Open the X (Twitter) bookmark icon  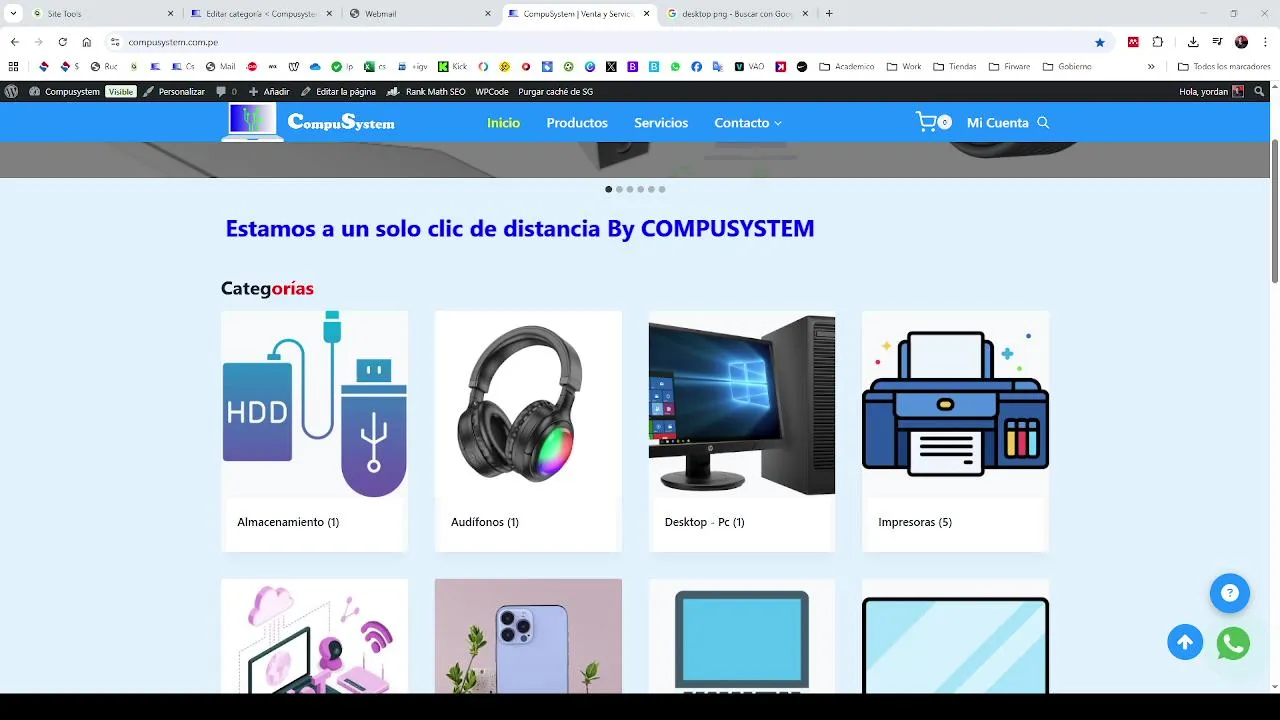[611, 67]
